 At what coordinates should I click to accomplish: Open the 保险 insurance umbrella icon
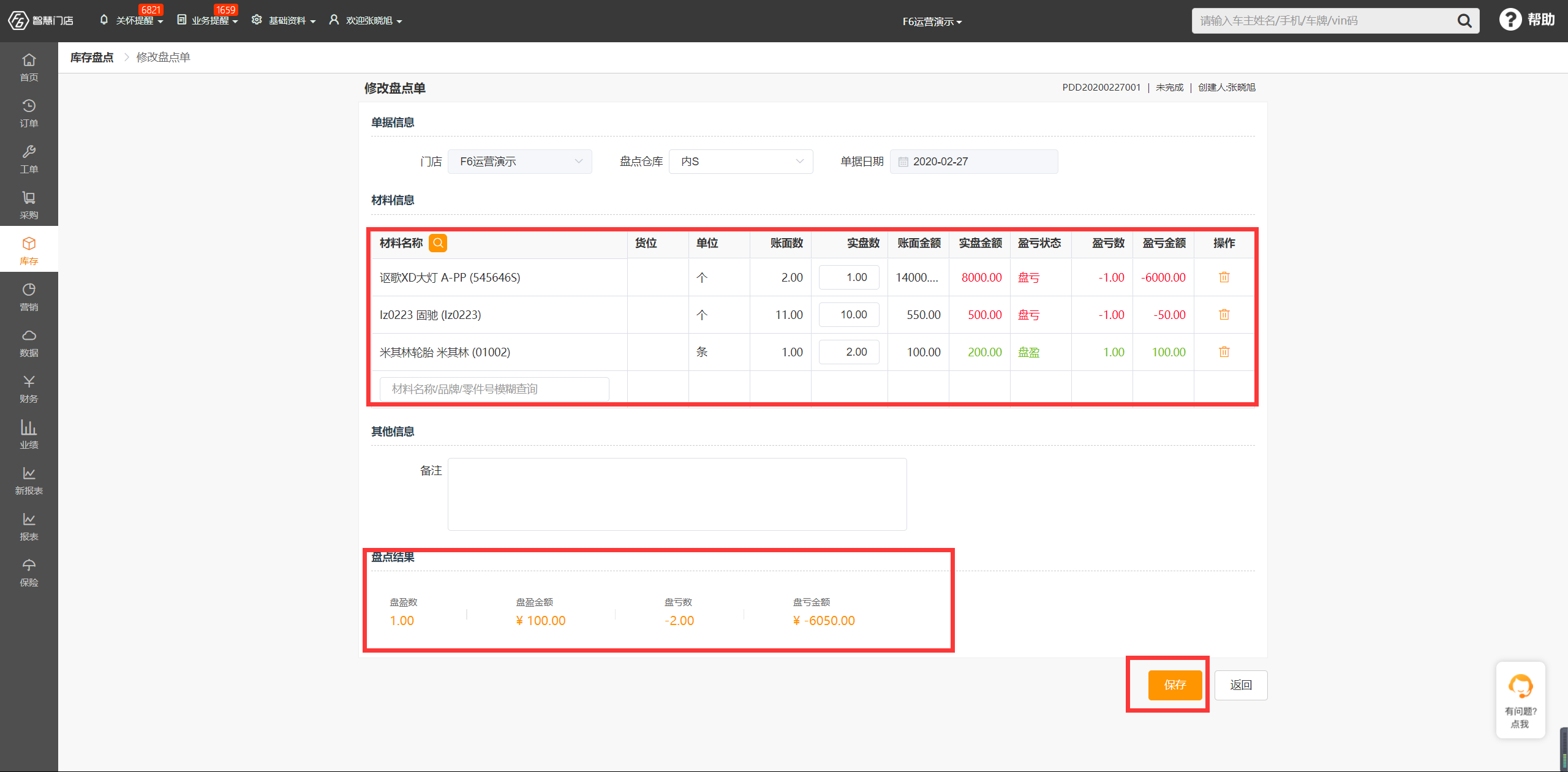coord(29,572)
